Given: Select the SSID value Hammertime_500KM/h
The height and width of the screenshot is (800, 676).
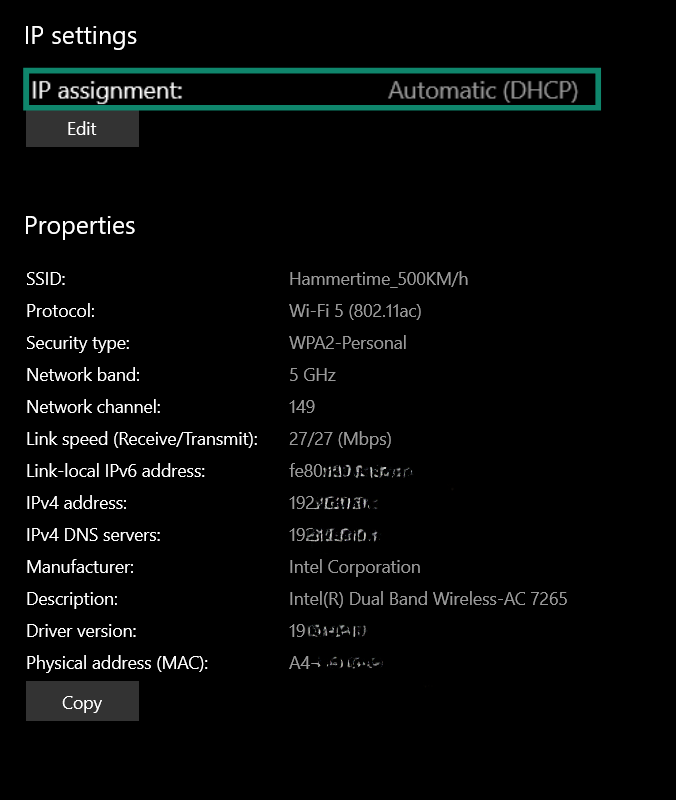Looking at the screenshot, I should [378, 279].
